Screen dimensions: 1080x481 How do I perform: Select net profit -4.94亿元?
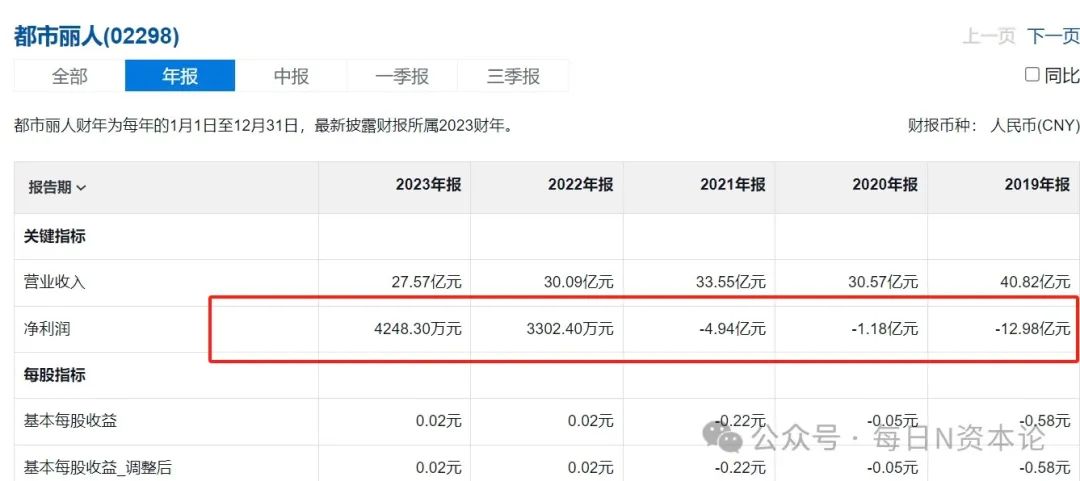(x=731, y=329)
